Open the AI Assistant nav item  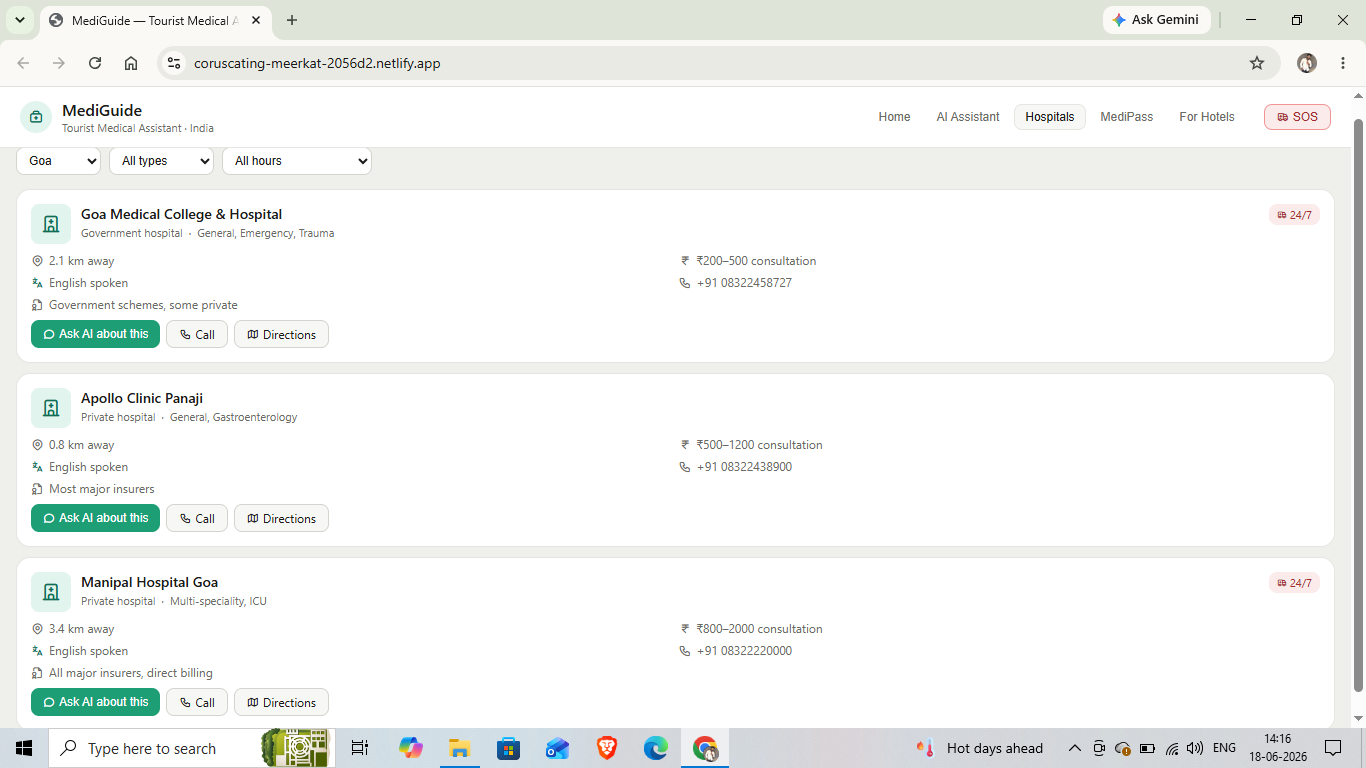click(x=968, y=117)
